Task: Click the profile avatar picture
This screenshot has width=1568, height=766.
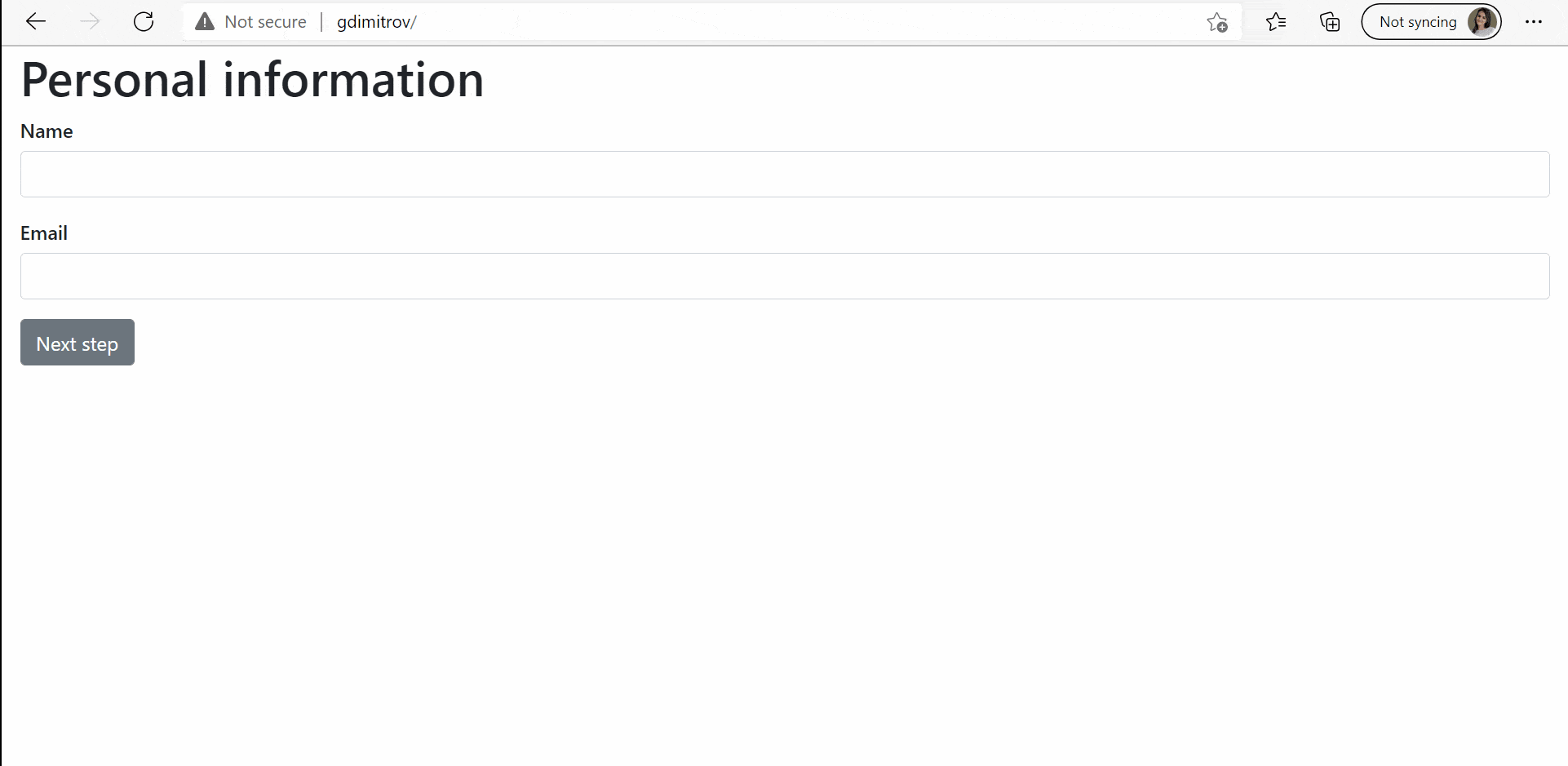Action: coord(1482,22)
